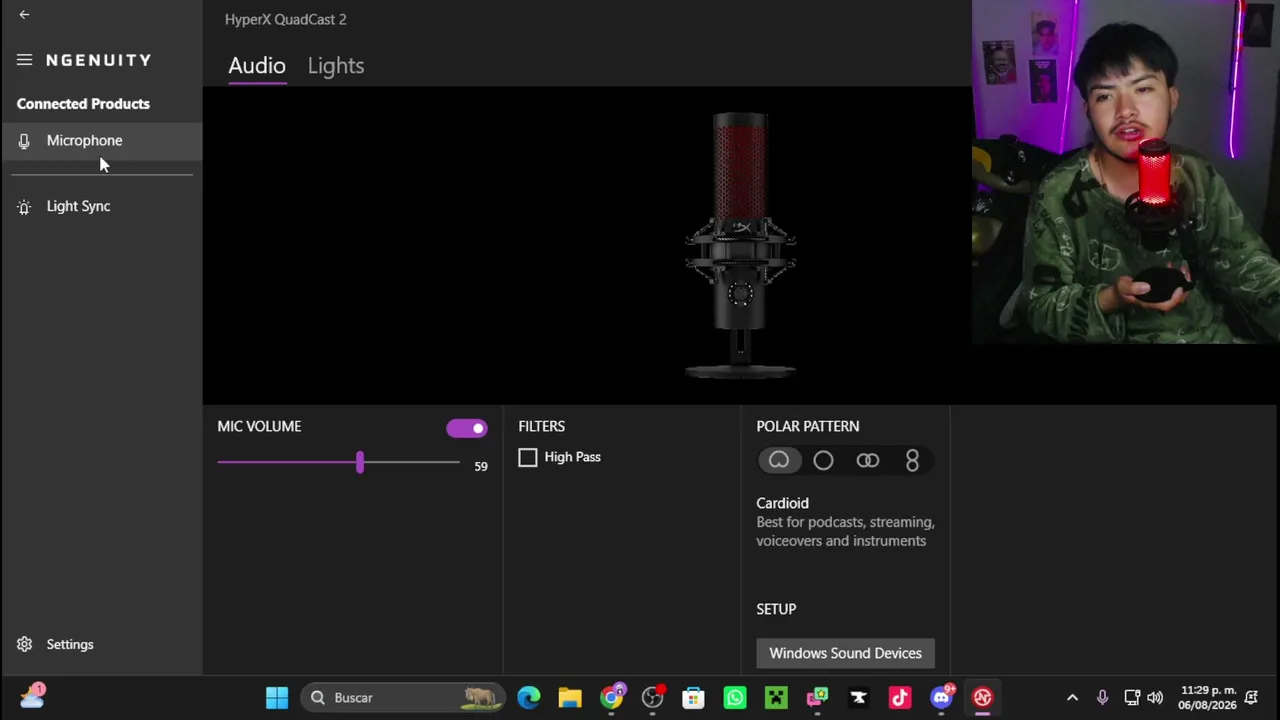Select Microphone in Connected Products
This screenshot has width=1280, height=720.
click(101, 141)
